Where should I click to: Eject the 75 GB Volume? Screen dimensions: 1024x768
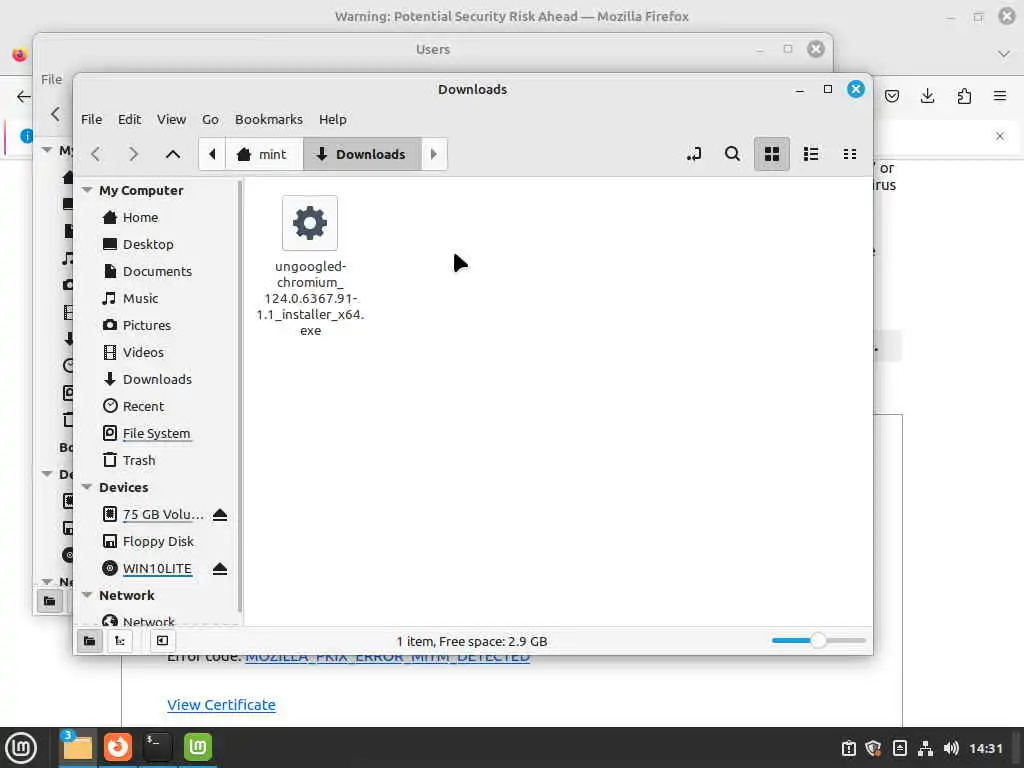(x=220, y=515)
